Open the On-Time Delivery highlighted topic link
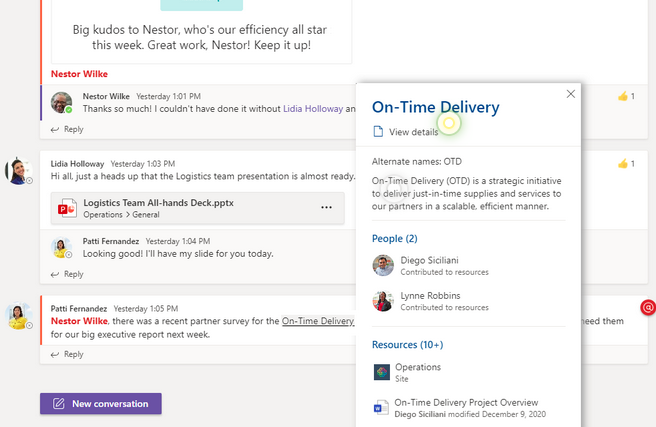Image resolution: width=656 pixels, height=427 pixels. pyautogui.click(x=318, y=321)
